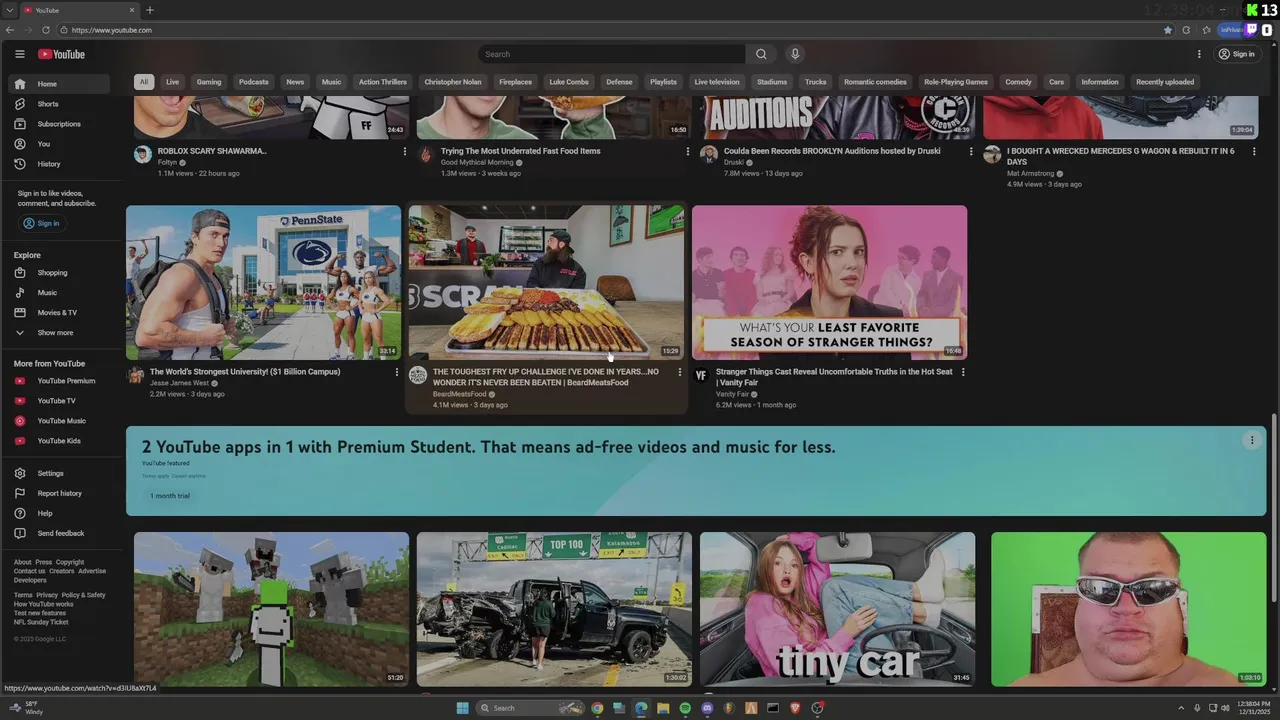Viewport: 1280px width, 720px height.
Task: Open the Vanity Fair channel link
Action: point(732,394)
